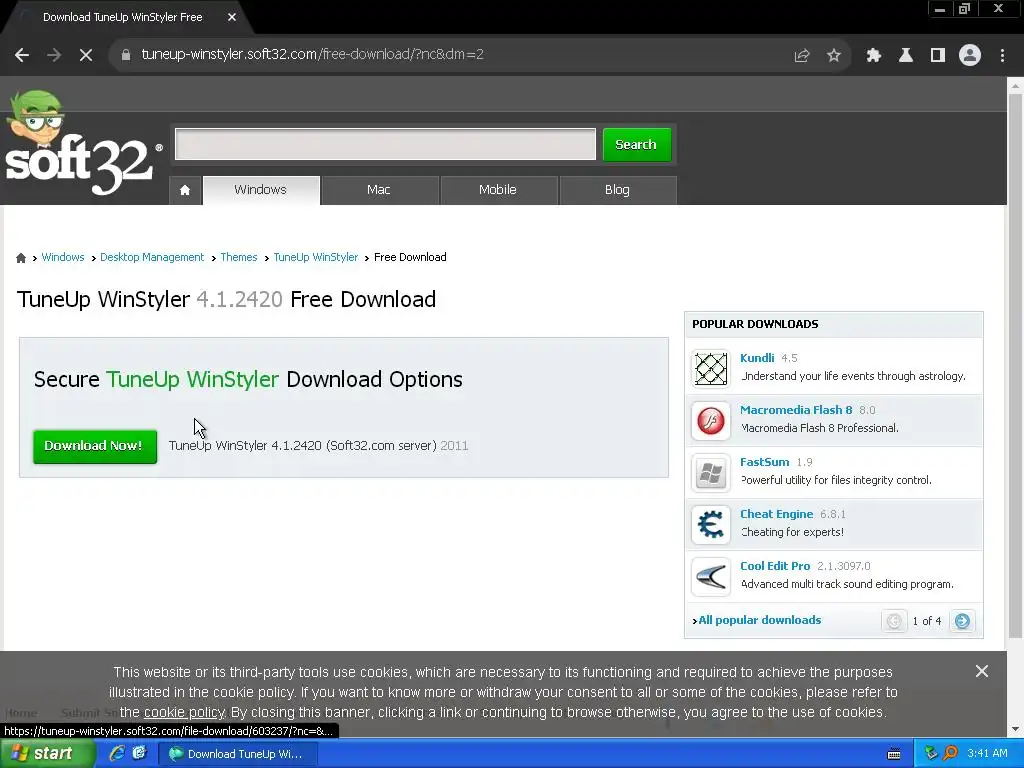Click the Kundli app icon
The width and height of the screenshot is (1024, 768).
[x=711, y=368]
